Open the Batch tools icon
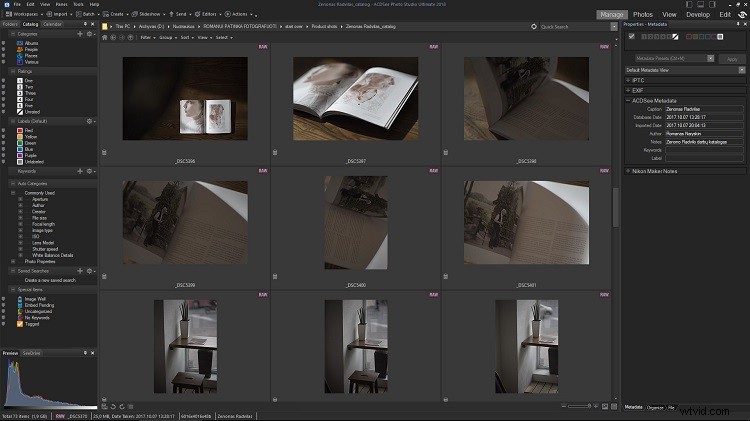The image size is (750, 421). (x=78, y=14)
